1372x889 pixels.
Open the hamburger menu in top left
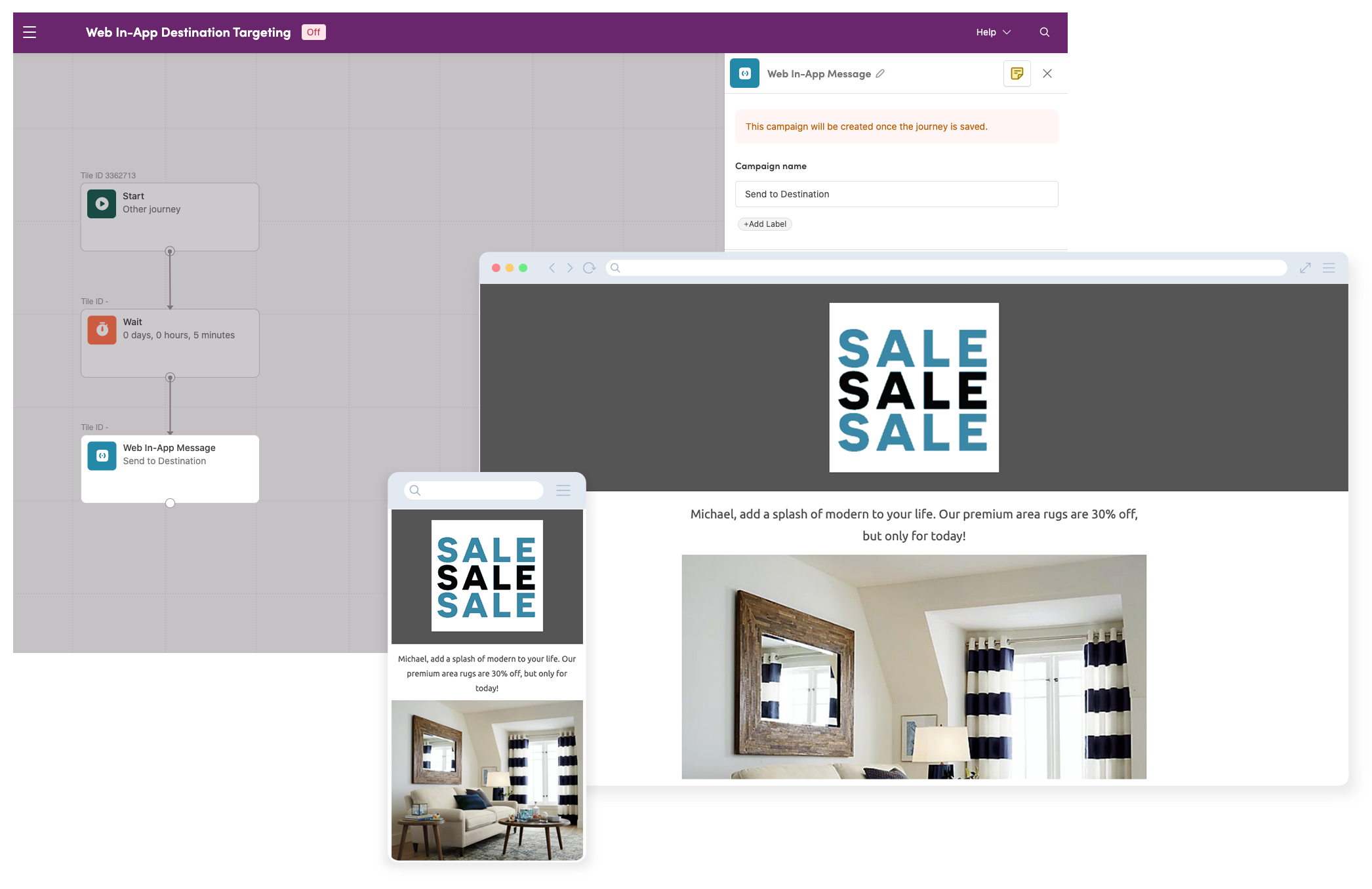coord(30,32)
